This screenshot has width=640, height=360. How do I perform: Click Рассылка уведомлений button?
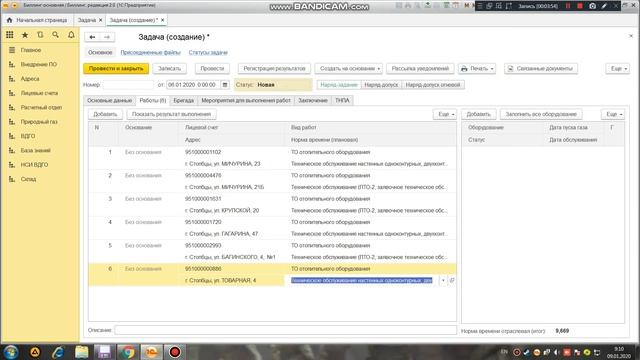click(420, 69)
